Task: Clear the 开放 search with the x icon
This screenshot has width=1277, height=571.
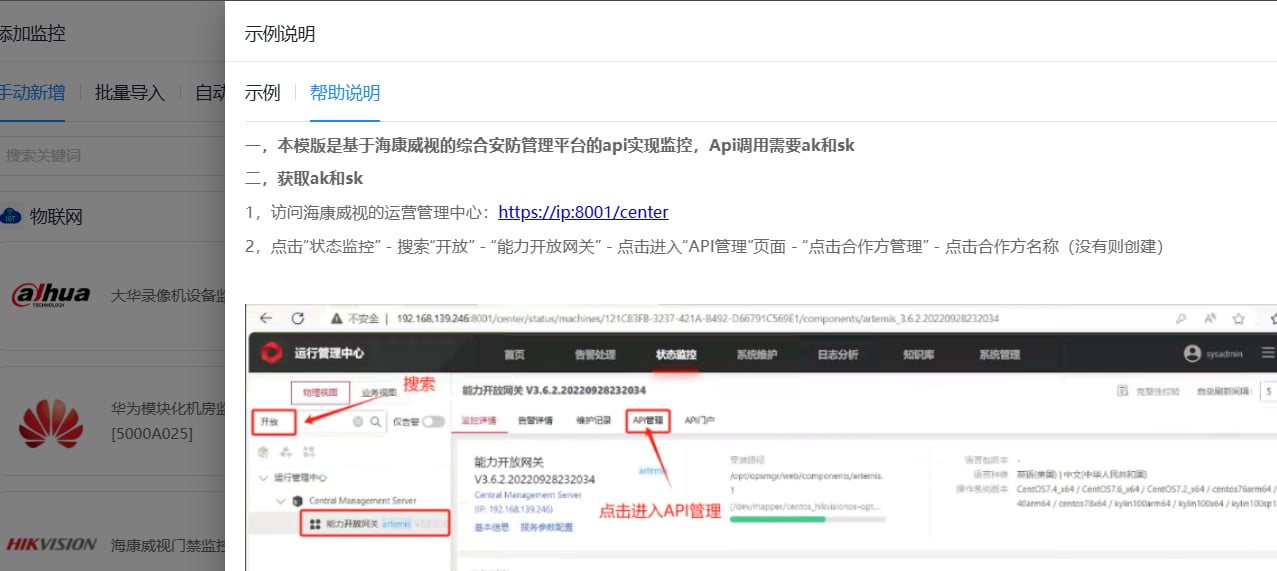Action: pos(359,422)
